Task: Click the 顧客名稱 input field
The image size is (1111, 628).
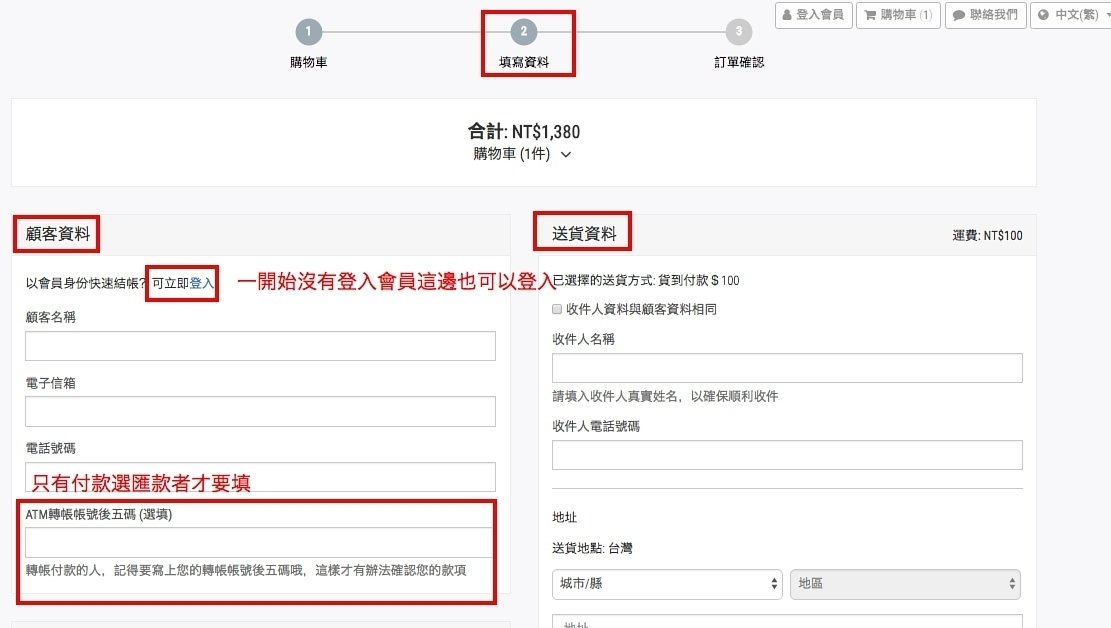Action: 259,346
